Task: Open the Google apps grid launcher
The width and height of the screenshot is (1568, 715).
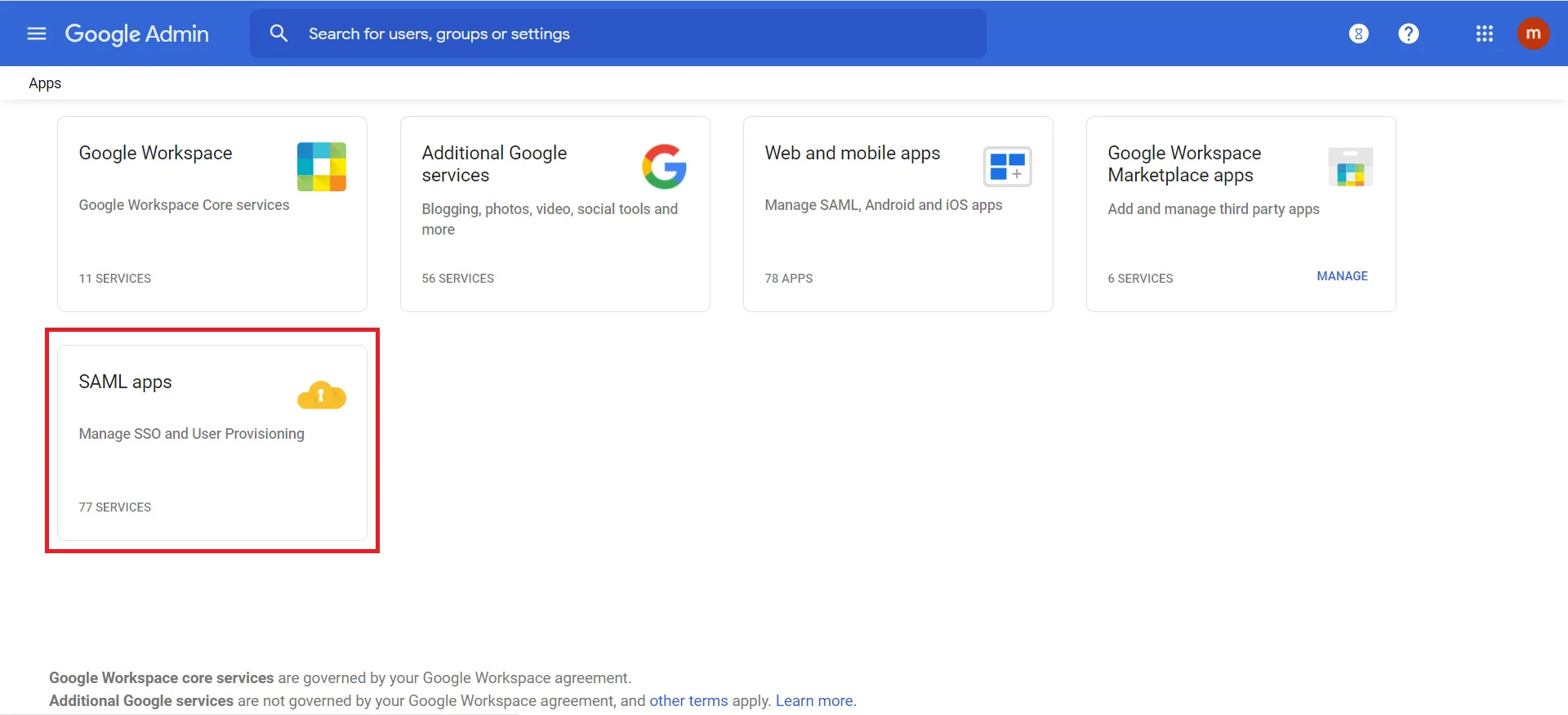Action: pos(1484,34)
